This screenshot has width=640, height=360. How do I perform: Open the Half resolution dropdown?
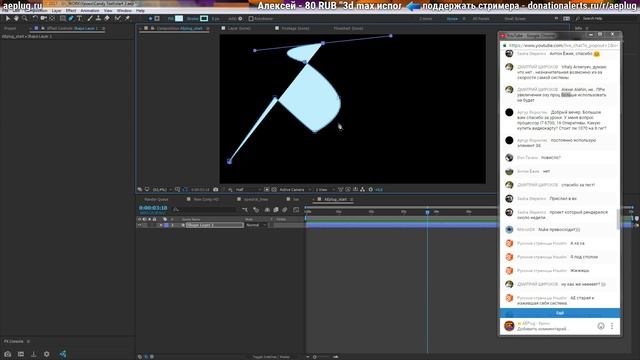click(248, 190)
